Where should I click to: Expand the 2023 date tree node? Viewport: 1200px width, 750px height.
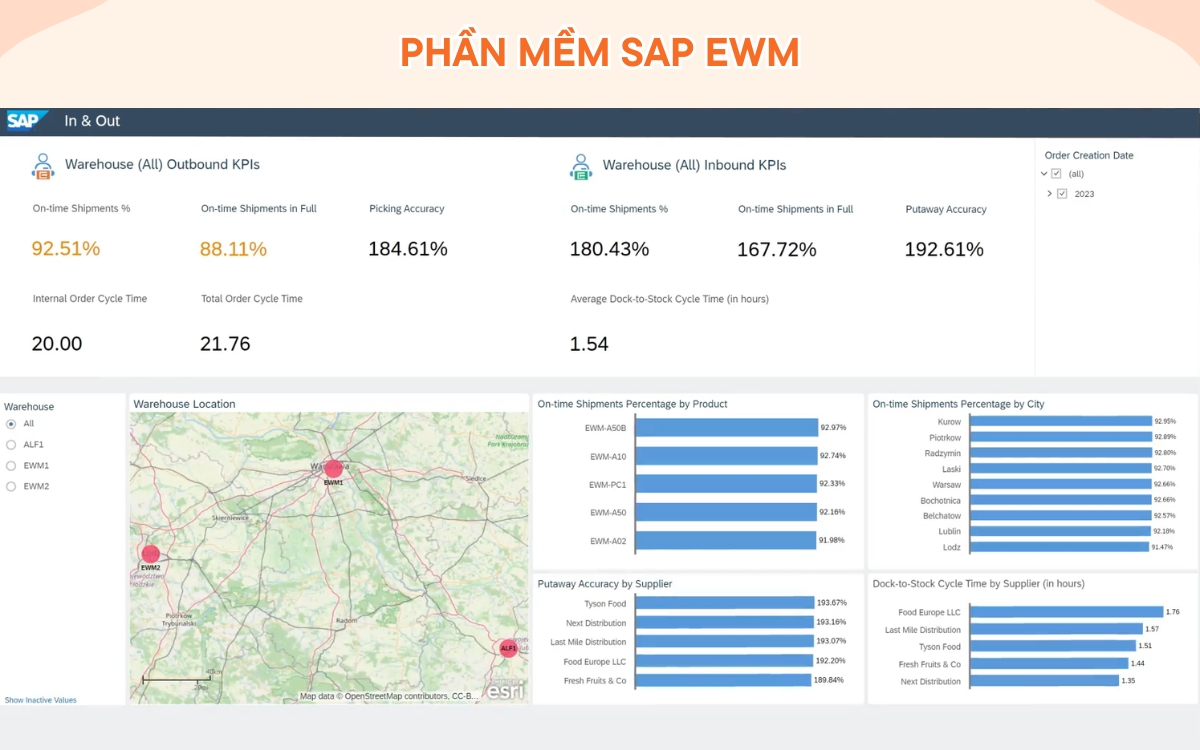coord(1050,194)
